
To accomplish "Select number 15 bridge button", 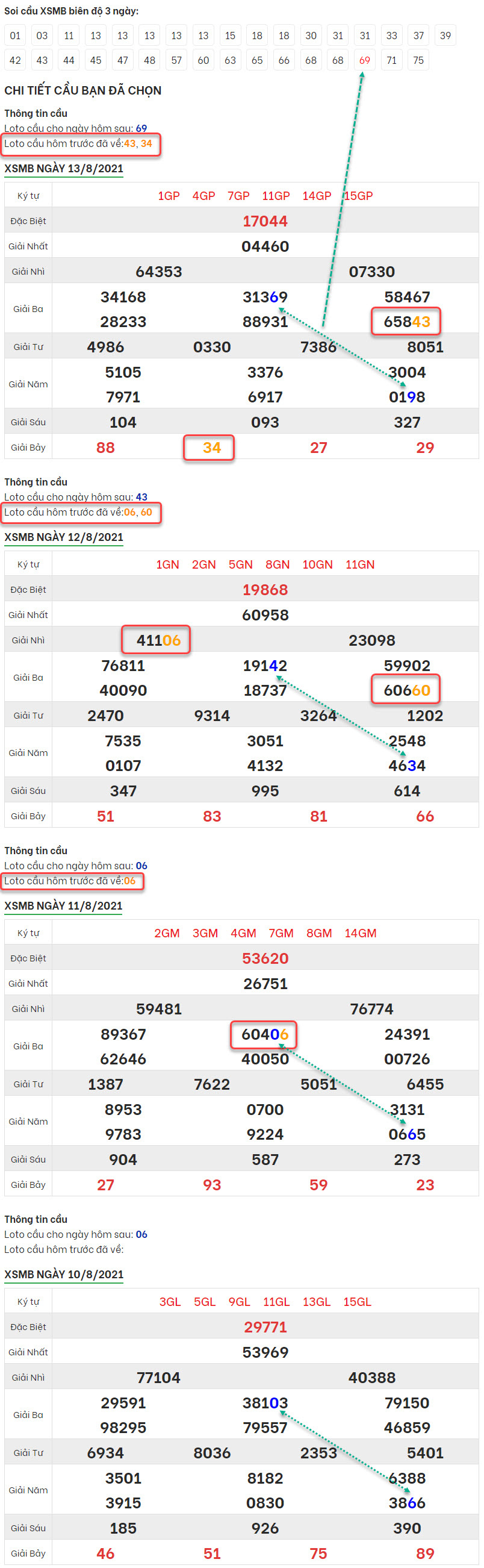I will click(230, 36).
